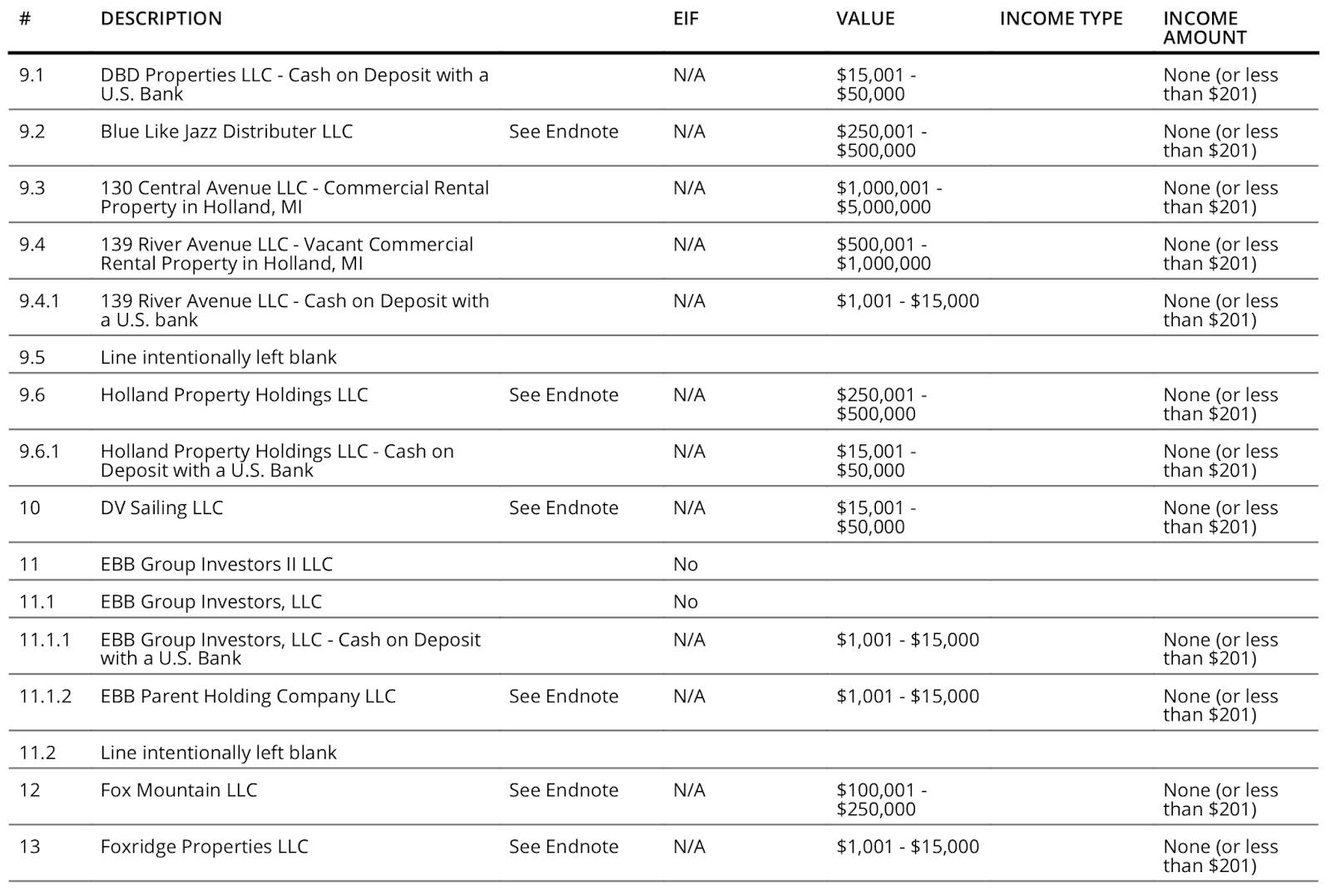Click the INCOME AMOUNT column header
This screenshot has width=1331, height=896.
pos(1205,27)
